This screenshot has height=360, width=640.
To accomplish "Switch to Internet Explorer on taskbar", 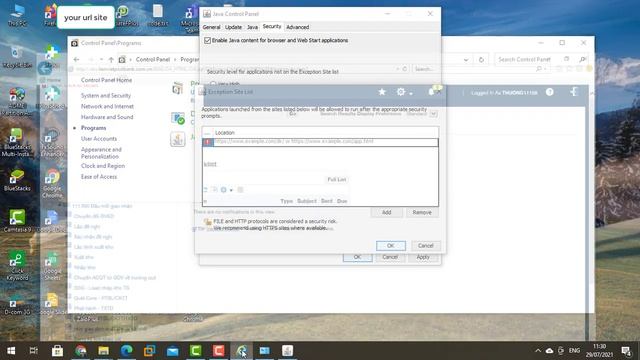I will [x=242, y=351].
